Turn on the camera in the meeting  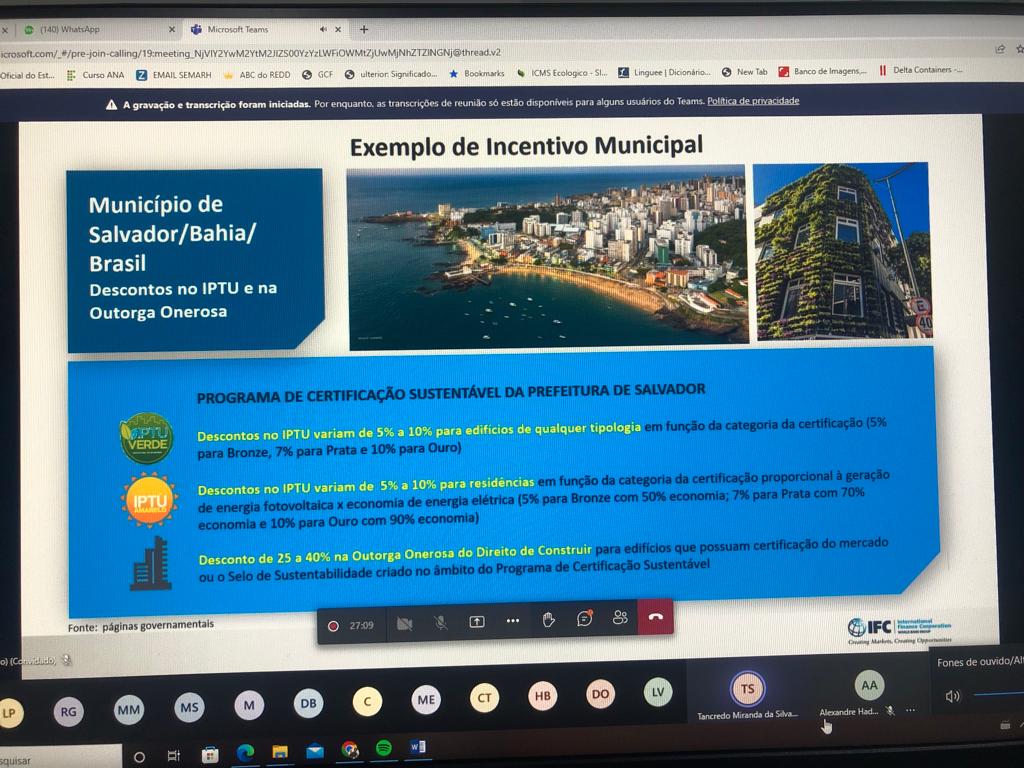click(405, 622)
